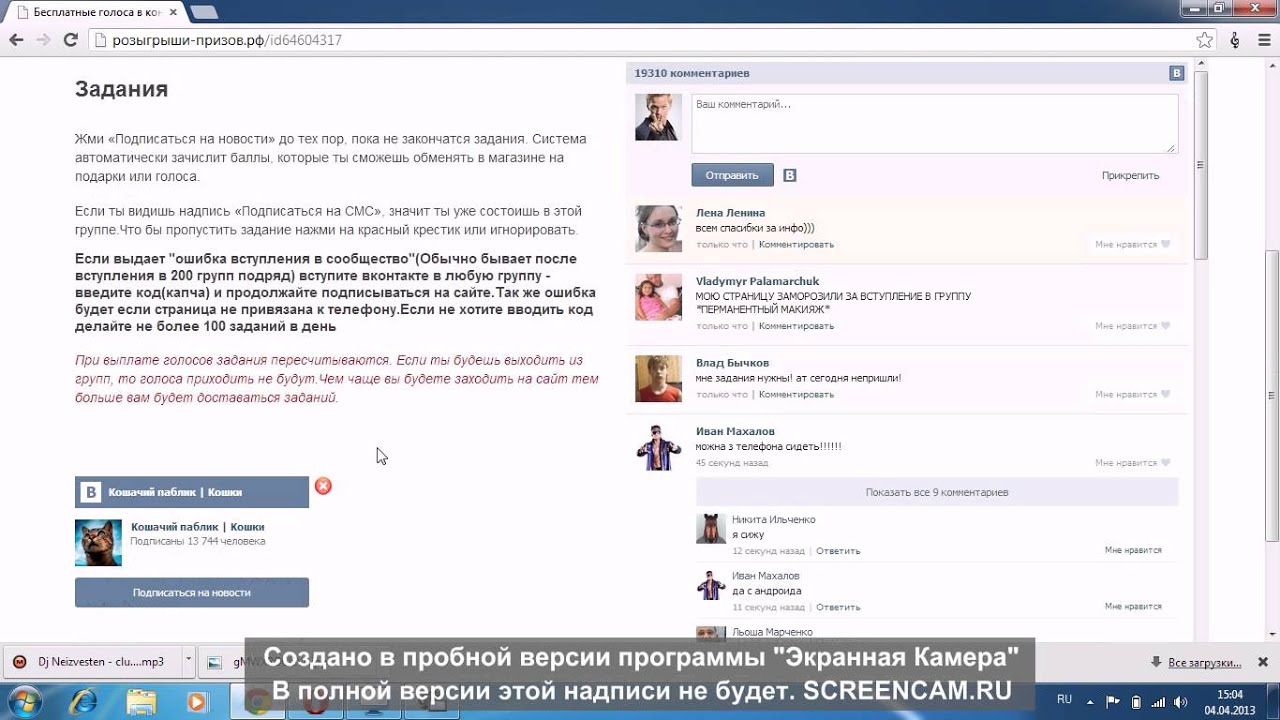Image resolution: width=1280 pixels, height=720 pixels.
Task: Open Никита Ильченко's profile link
Action: click(774, 520)
